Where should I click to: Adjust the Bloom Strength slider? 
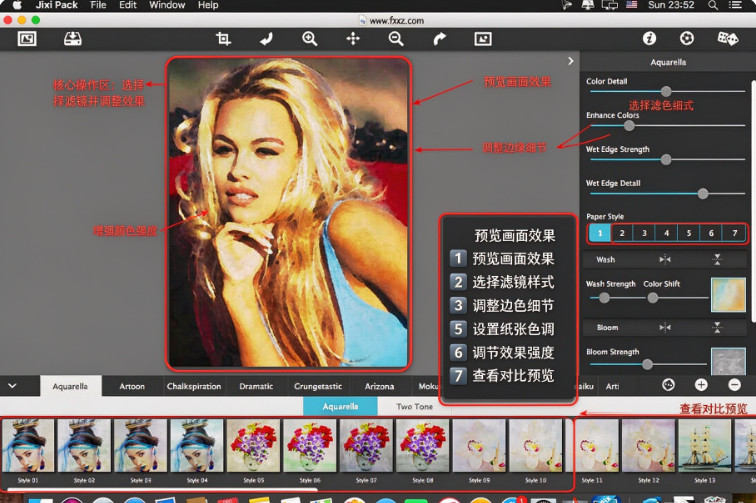[x=647, y=364]
